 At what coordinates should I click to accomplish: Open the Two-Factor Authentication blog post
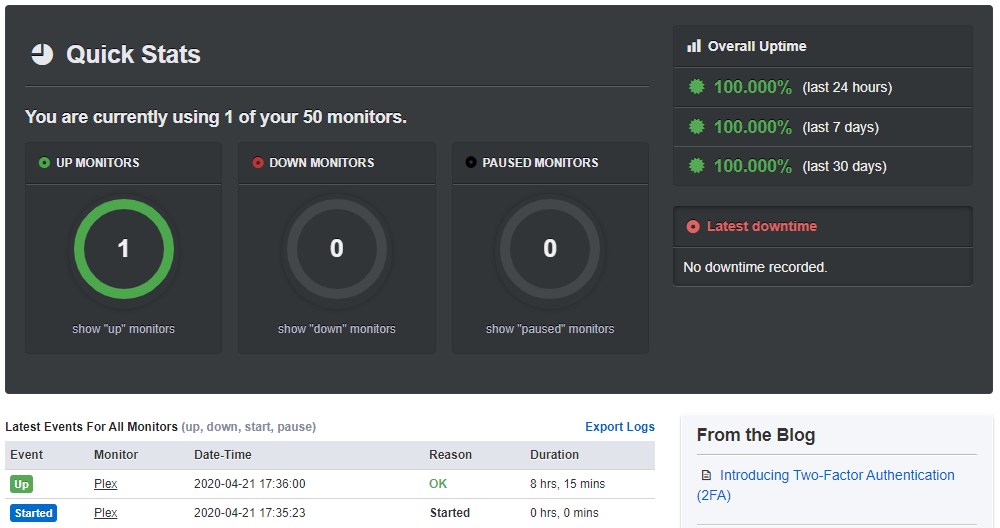click(837, 476)
